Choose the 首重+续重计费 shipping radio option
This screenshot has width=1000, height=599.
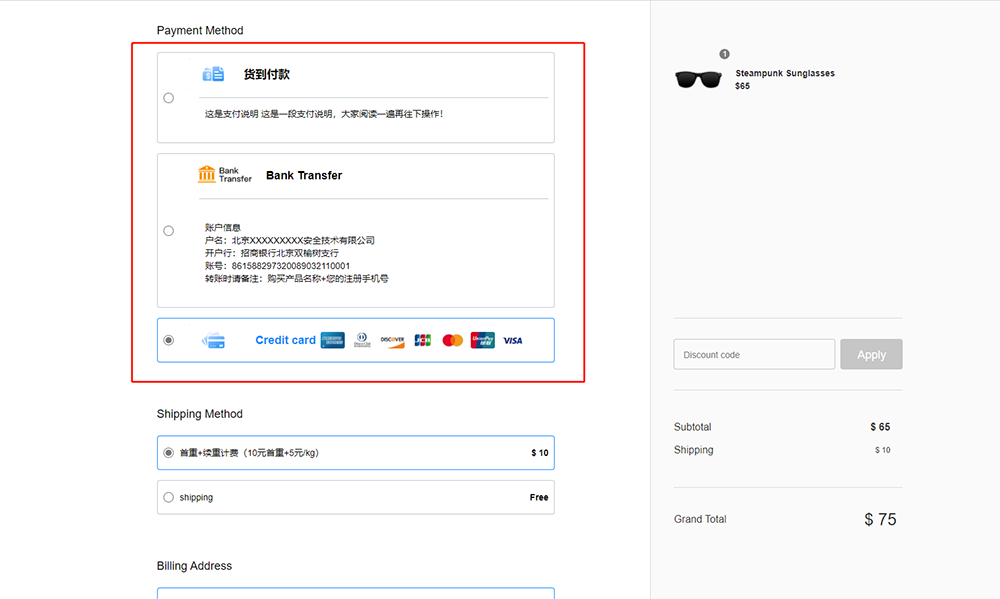[168, 453]
